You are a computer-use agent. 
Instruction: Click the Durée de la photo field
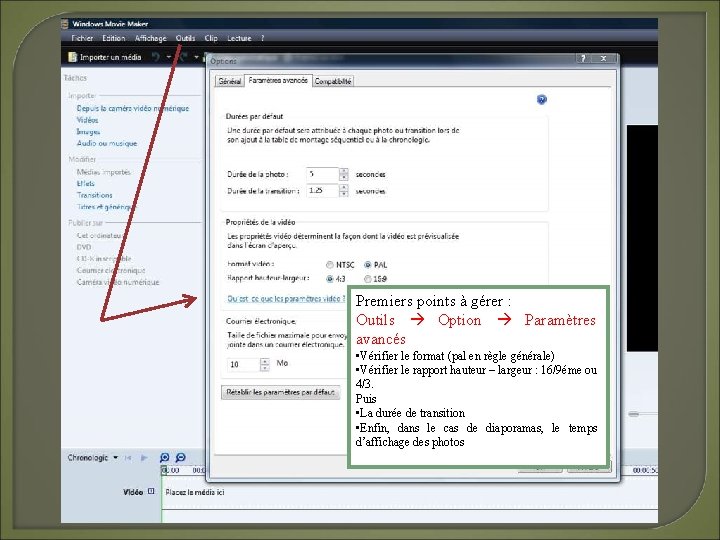(x=322, y=174)
